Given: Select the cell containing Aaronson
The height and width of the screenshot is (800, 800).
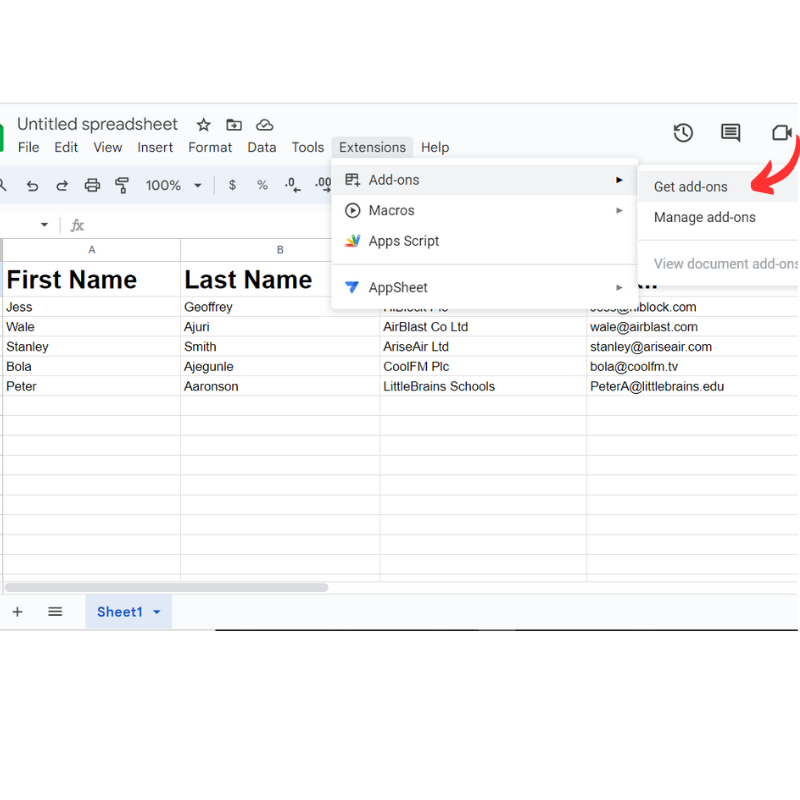Looking at the screenshot, I should (x=280, y=387).
